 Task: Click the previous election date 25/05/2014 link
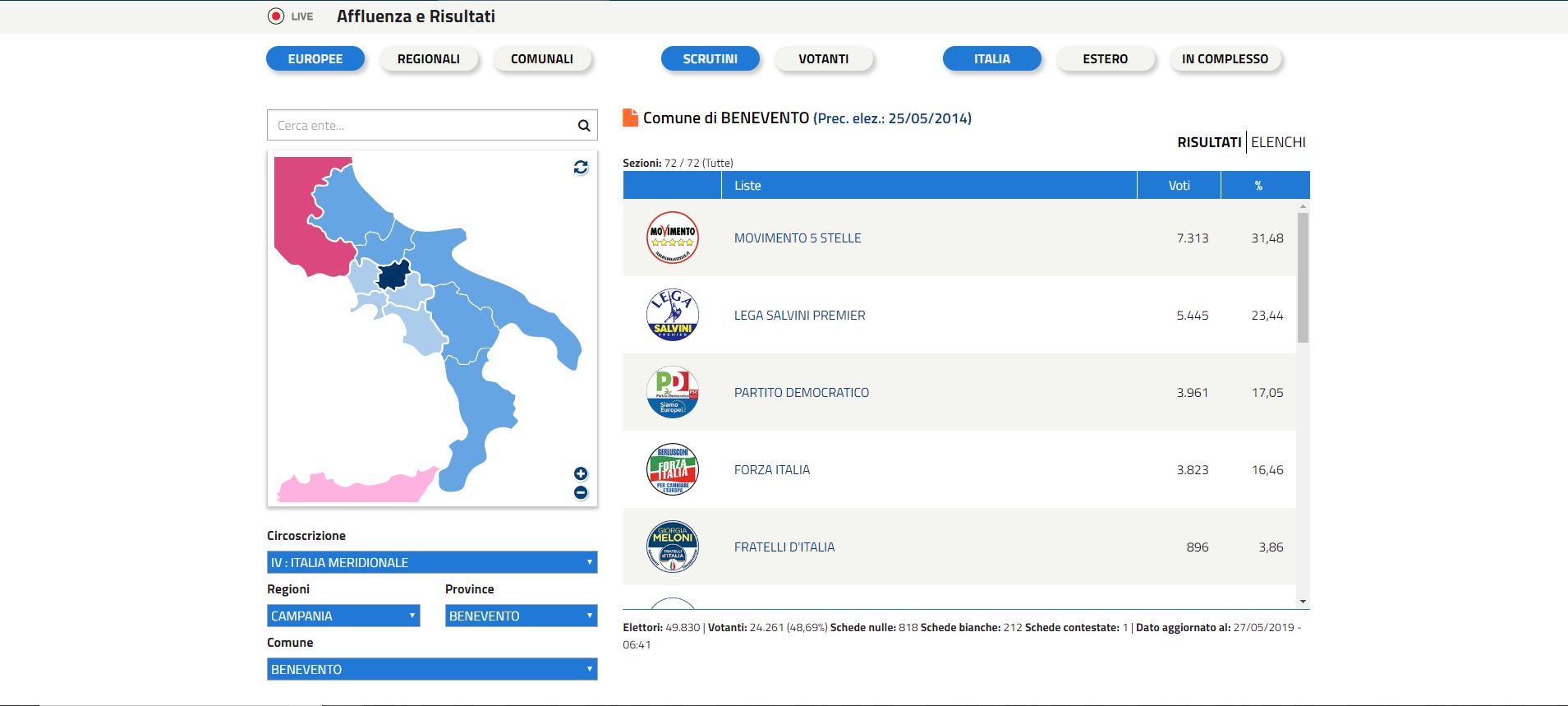click(x=892, y=118)
